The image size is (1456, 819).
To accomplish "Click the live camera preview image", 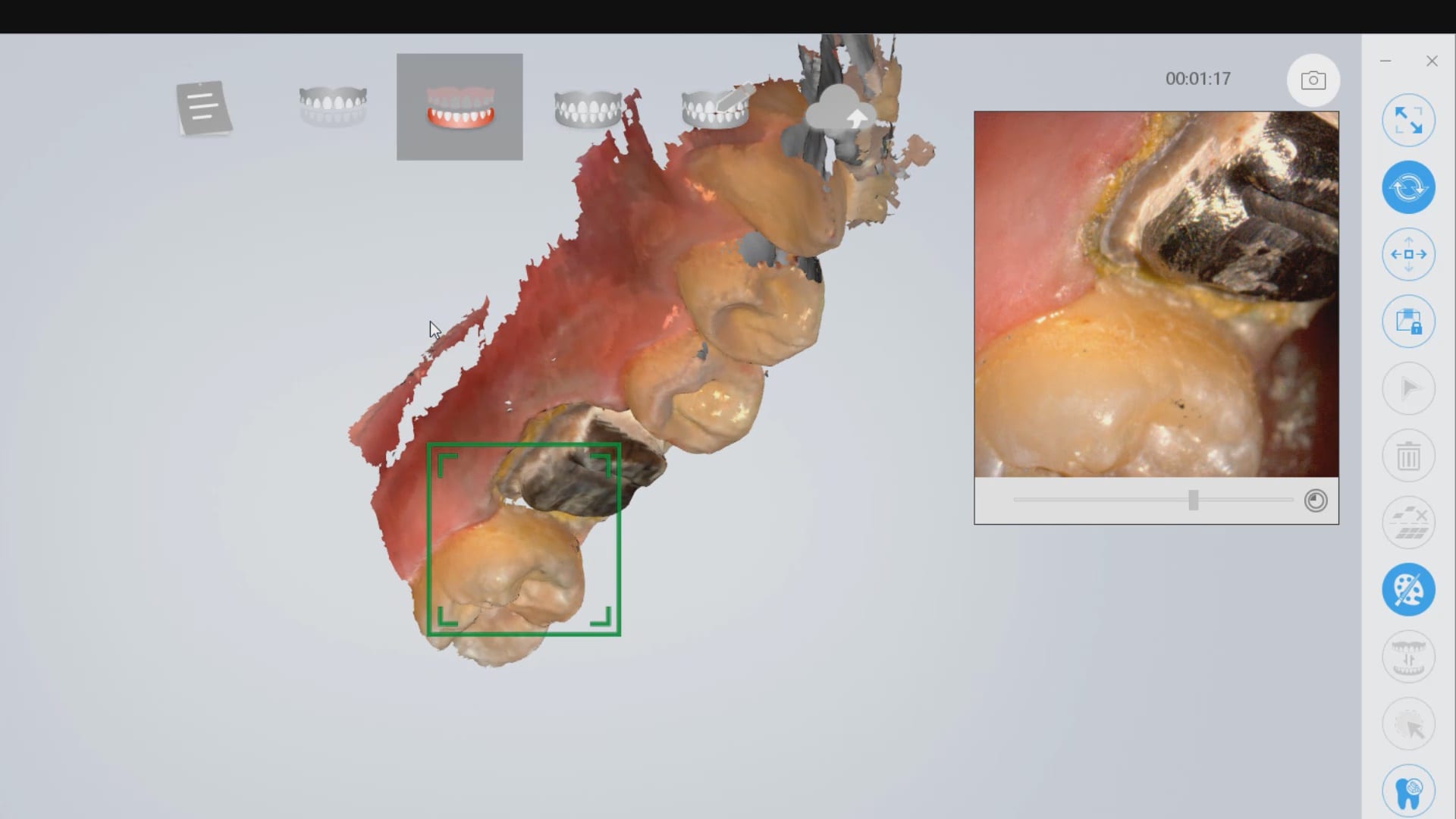I will point(1156,294).
